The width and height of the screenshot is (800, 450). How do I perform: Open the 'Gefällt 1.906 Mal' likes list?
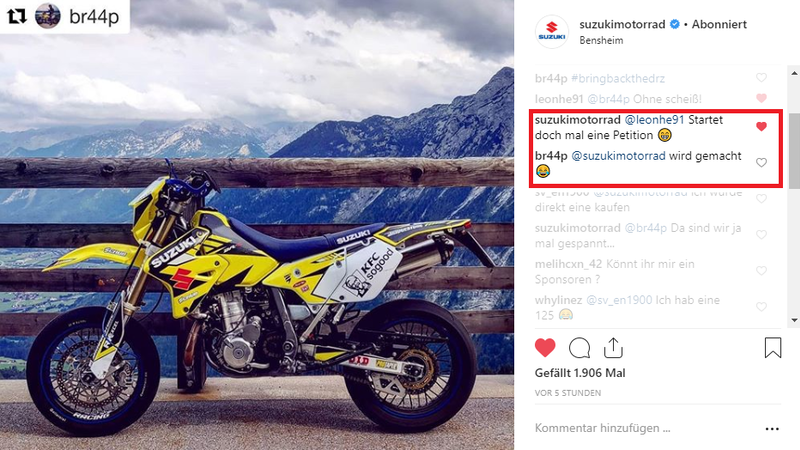580,373
